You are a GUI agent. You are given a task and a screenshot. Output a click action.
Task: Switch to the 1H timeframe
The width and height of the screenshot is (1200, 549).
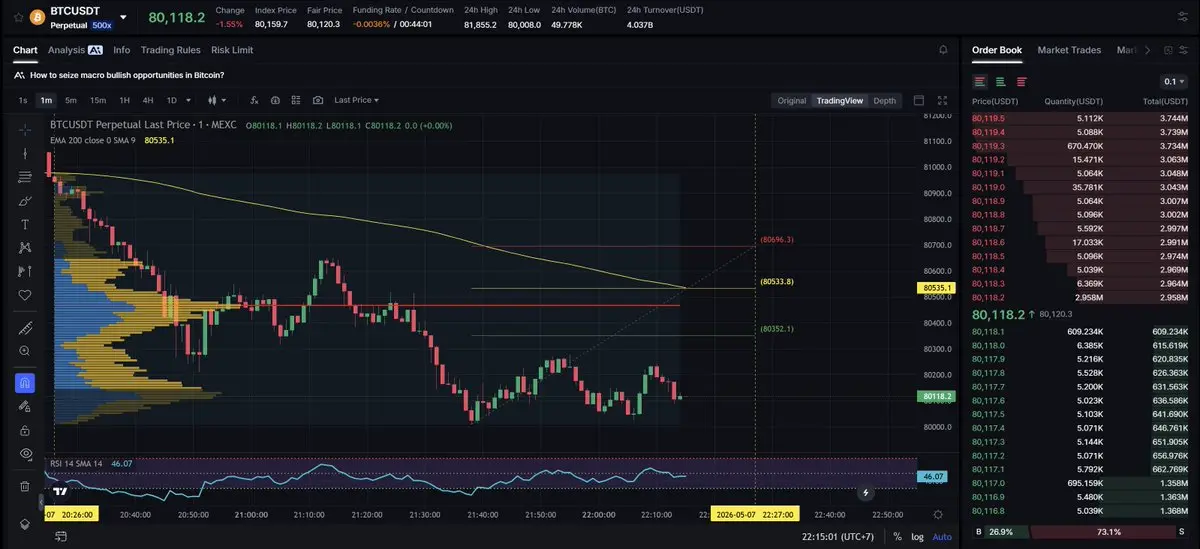coord(125,100)
